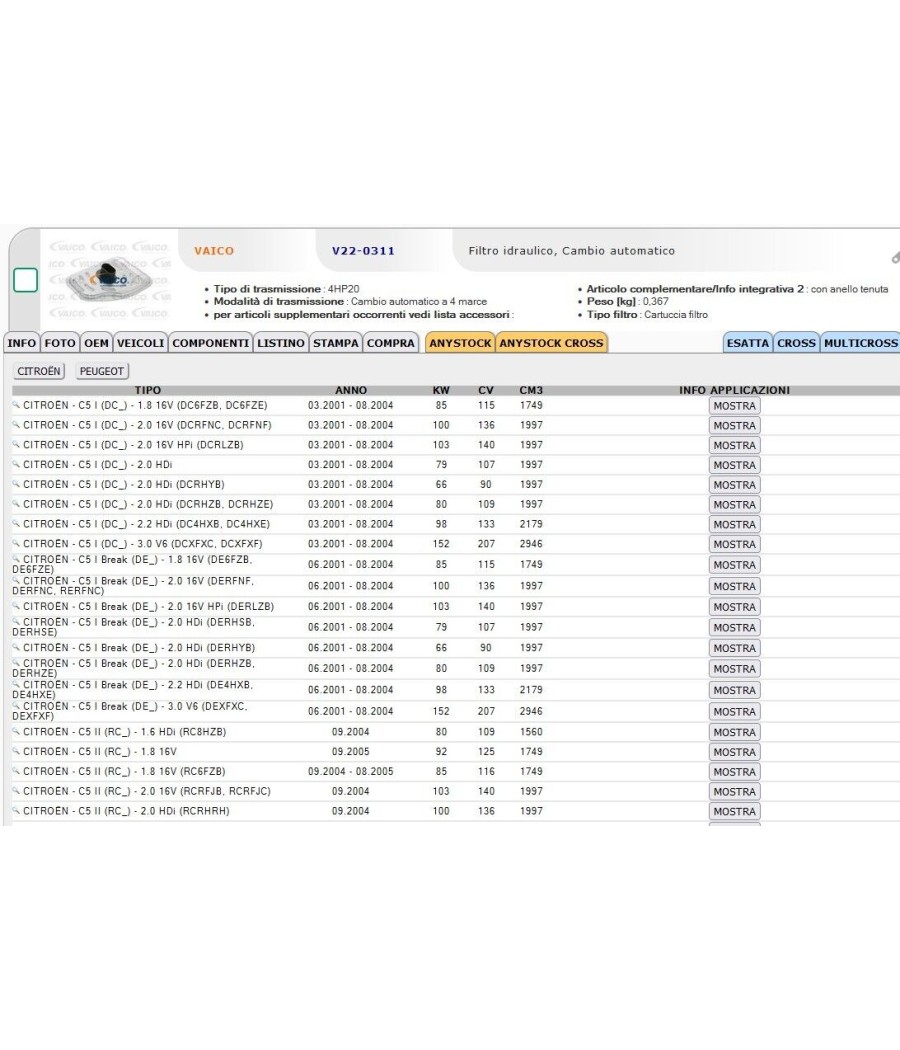Click magnifier icon for C5 I Break 3.0 V6 (DEXFXC)
Viewport: 900px width, 1050px height.
pyautogui.click(x=16, y=706)
